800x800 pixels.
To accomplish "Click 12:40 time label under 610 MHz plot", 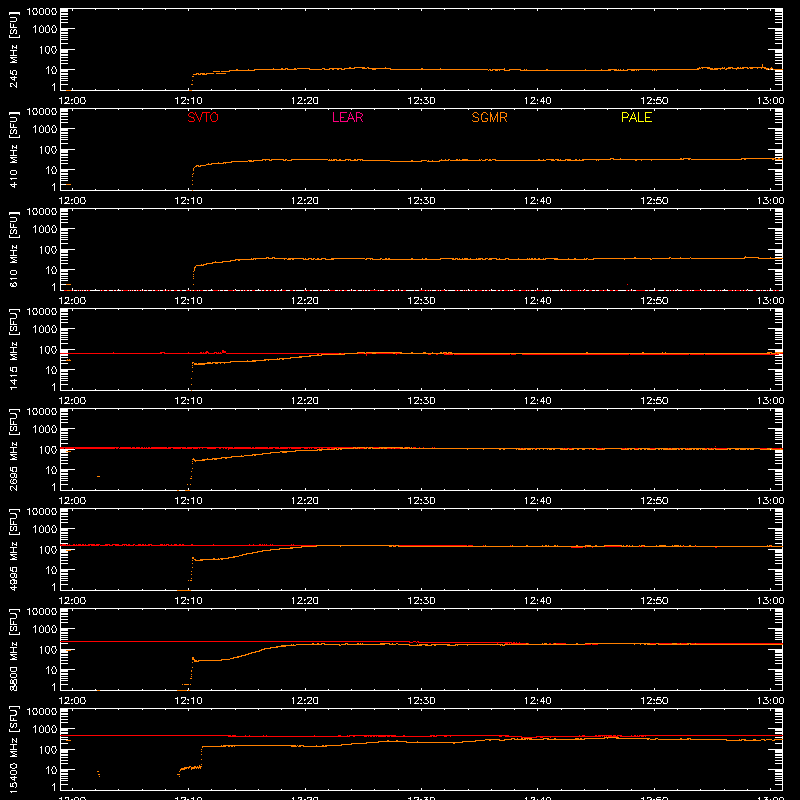I will (x=538, y=301).
